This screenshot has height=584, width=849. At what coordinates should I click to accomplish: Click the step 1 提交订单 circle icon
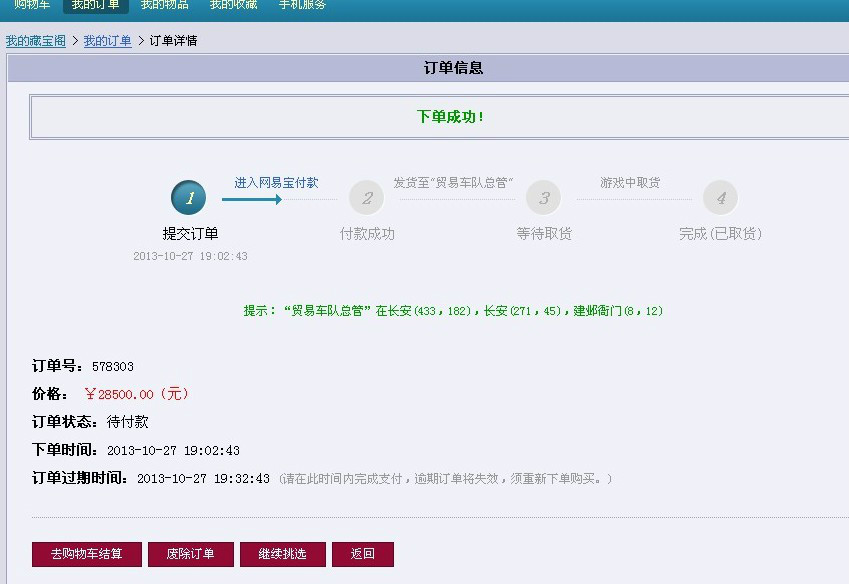(189, 198)
